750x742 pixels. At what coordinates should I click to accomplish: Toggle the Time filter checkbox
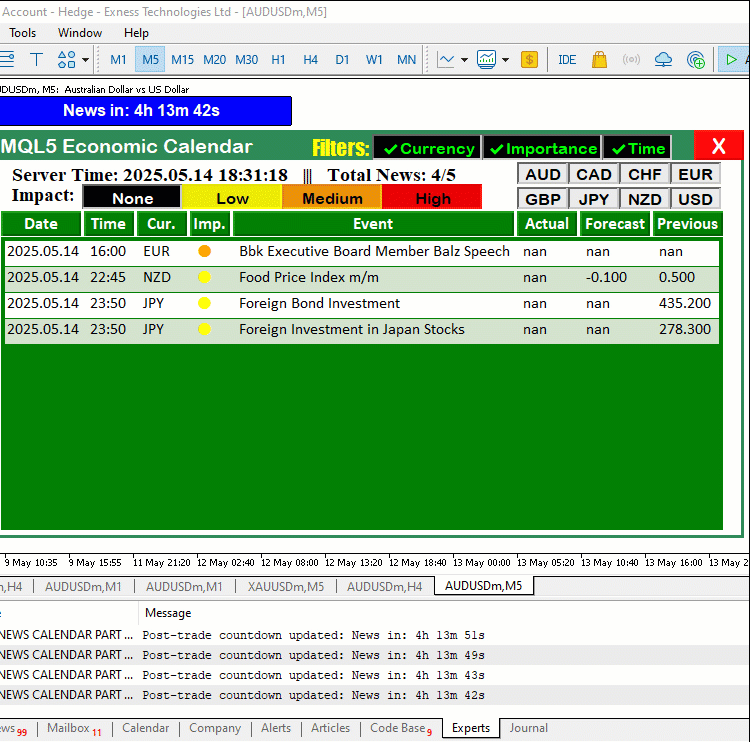[x=638, y=148]
